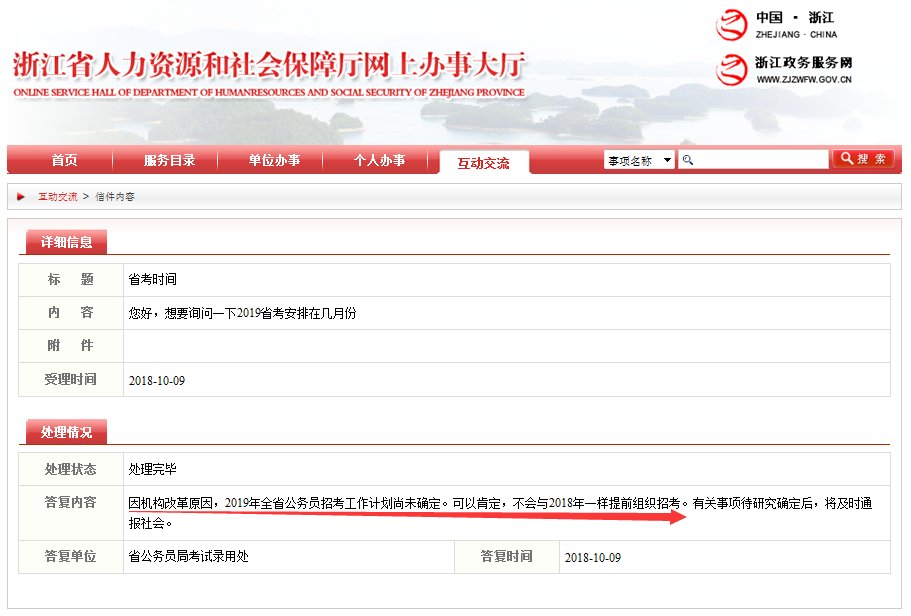Click the magnifier icon in search field

(x=688, y=160)
